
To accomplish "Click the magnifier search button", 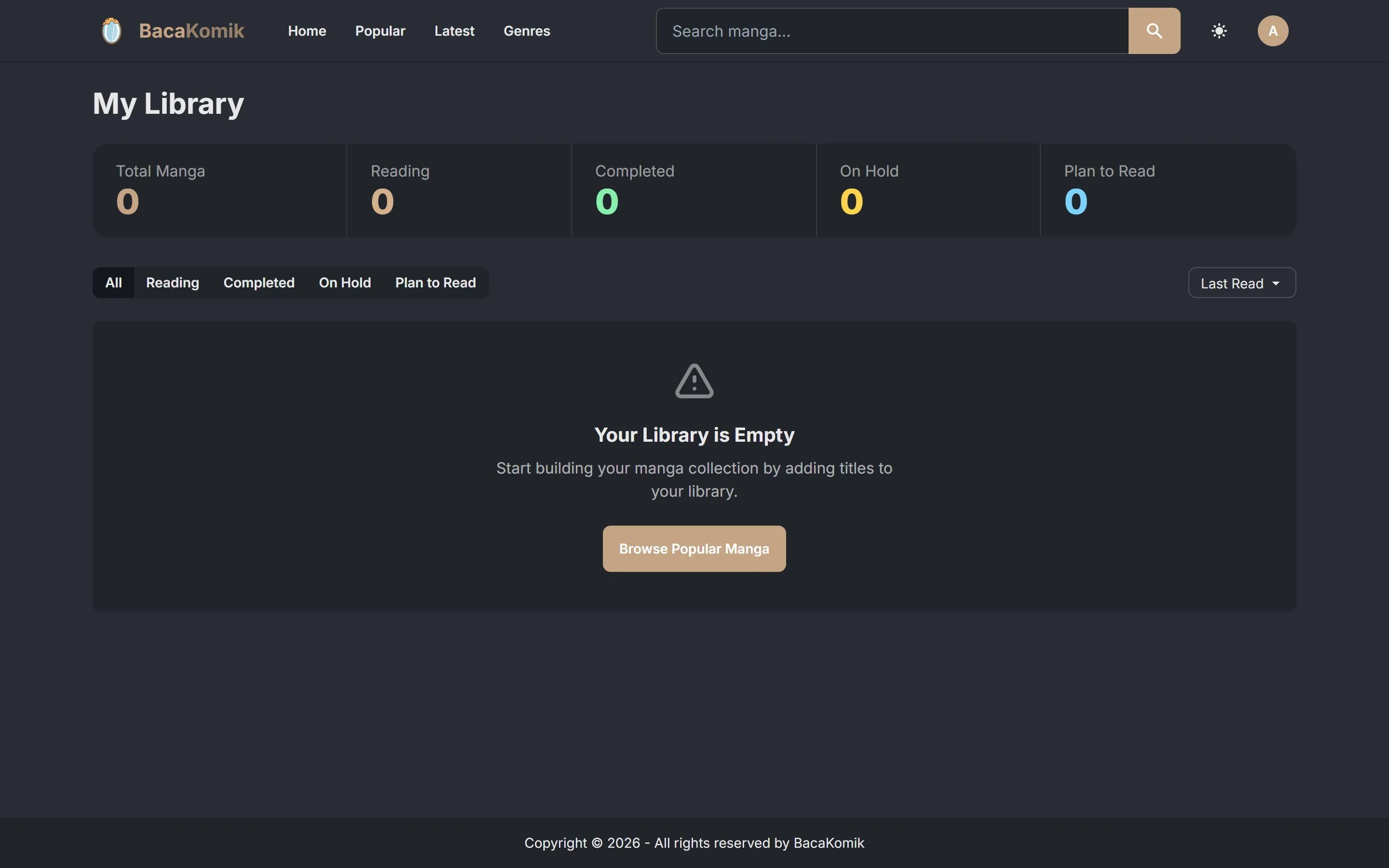I will point(1154,31).
